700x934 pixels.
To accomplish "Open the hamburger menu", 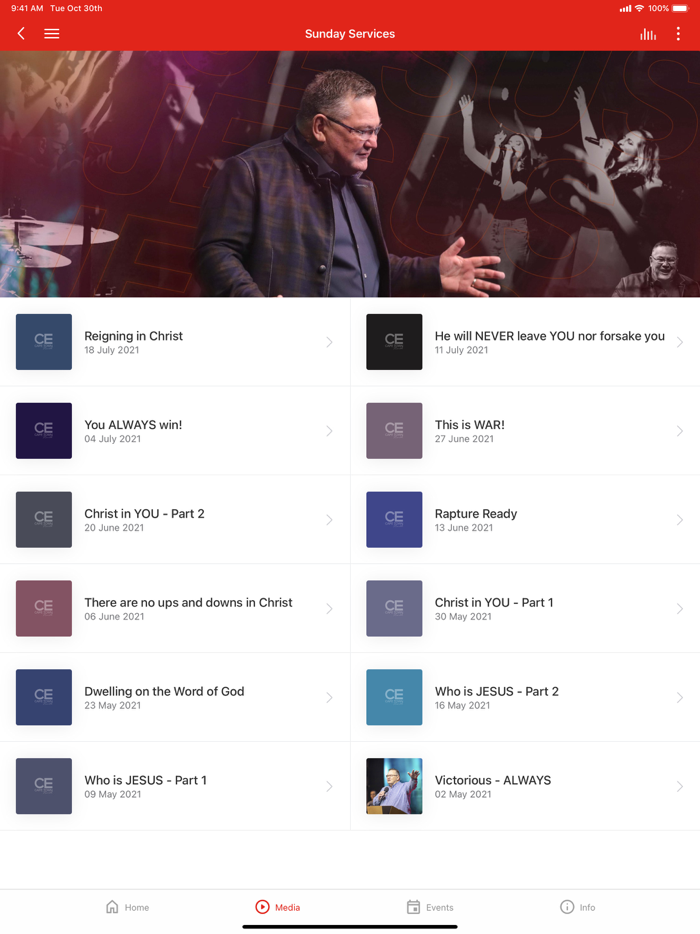I will pyautogui.click(x=52, y=33).
